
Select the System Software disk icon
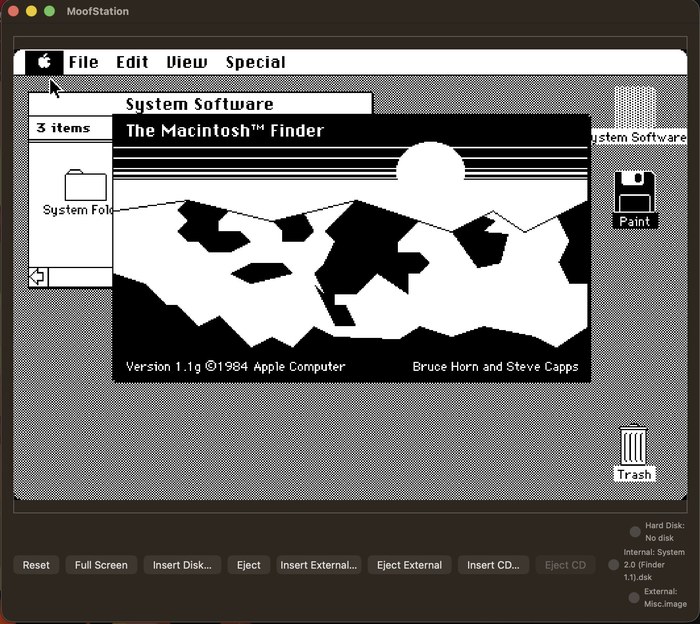(x=635, y=107)
